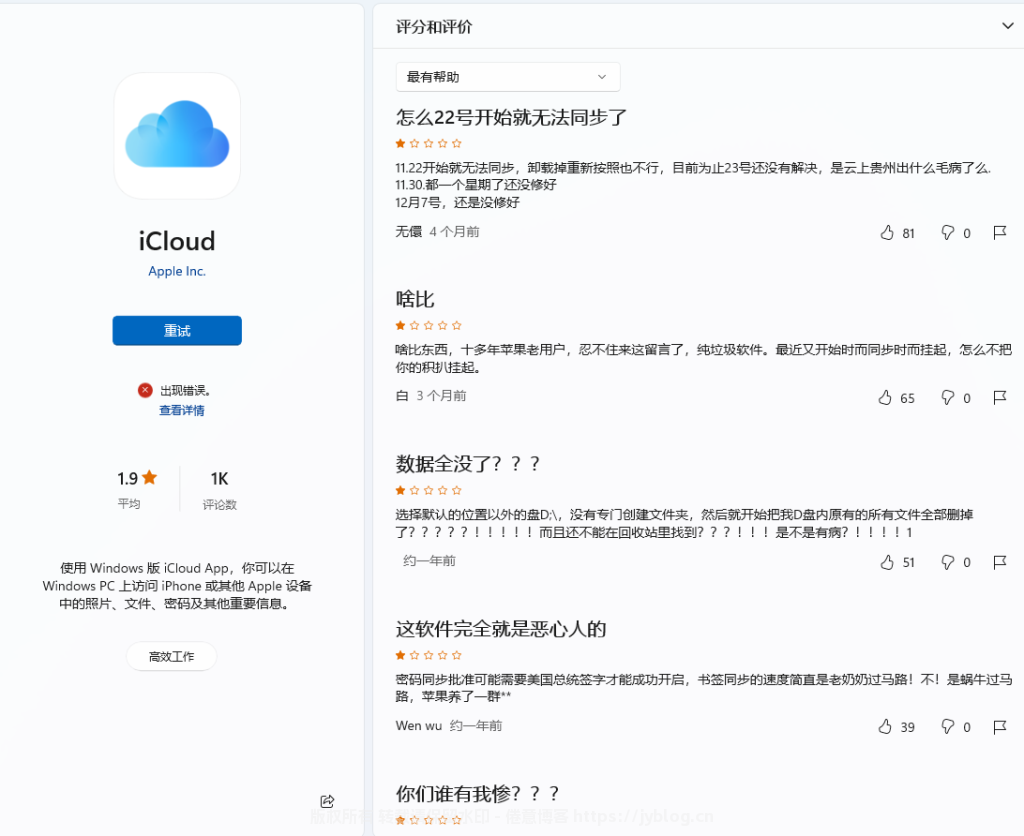Viewport: 1024px width, 836px height.
Task: Flag the "啥比" review
Action: point(999,398)
